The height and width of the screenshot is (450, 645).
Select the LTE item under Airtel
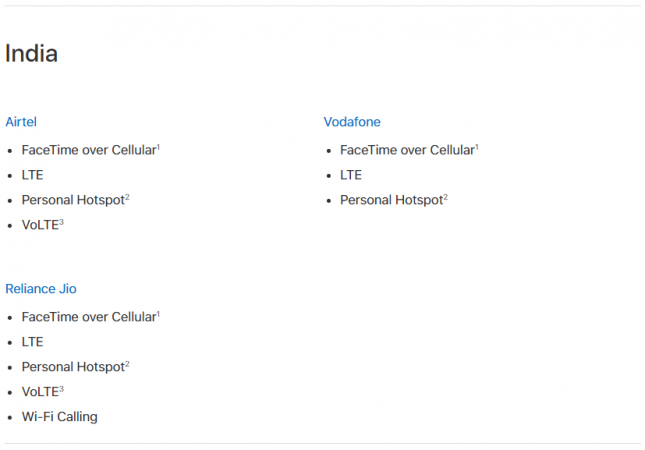32,175
